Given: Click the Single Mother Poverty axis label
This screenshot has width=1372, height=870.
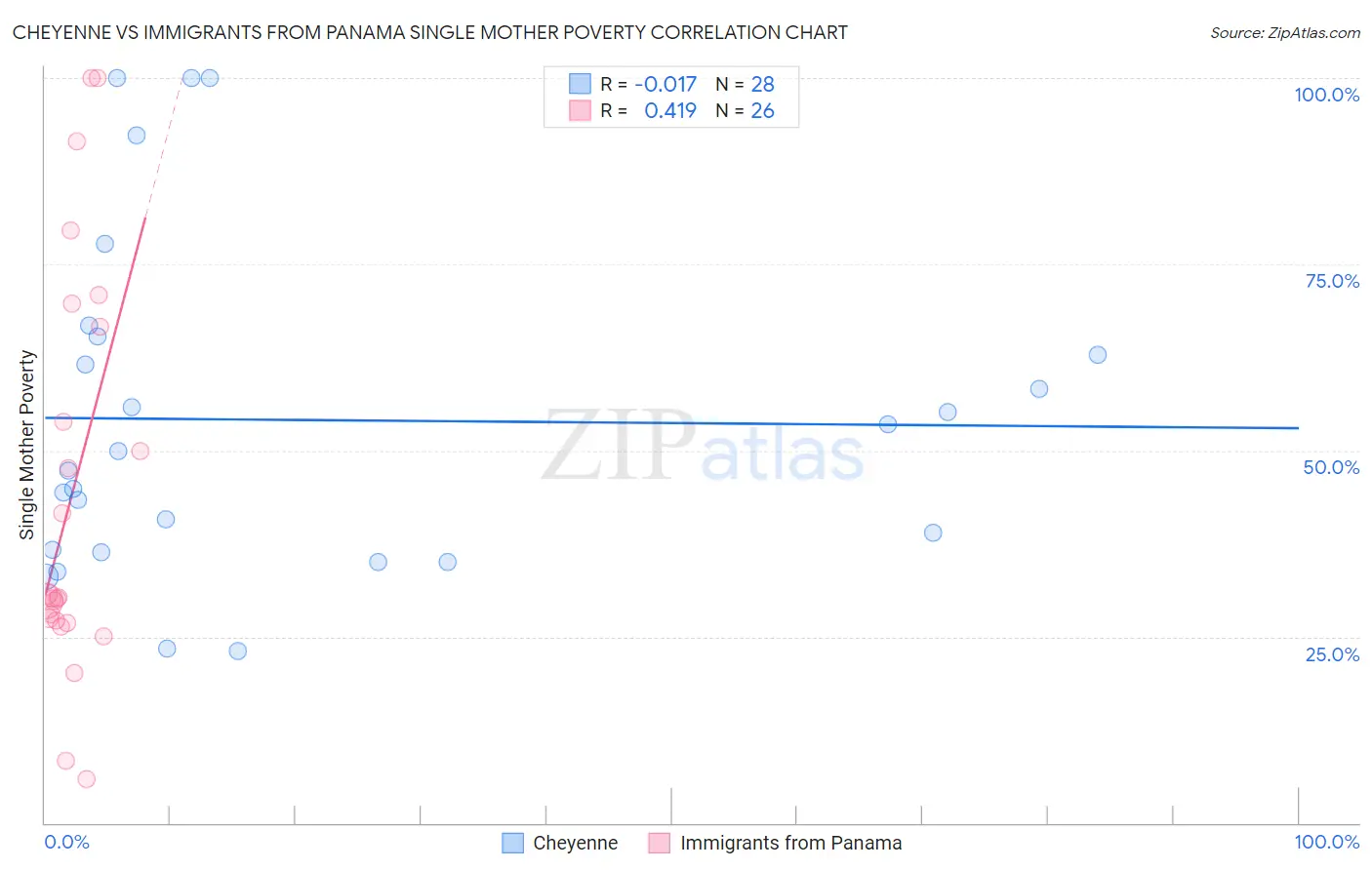Looking at the screenshot, I should (27, 445).
